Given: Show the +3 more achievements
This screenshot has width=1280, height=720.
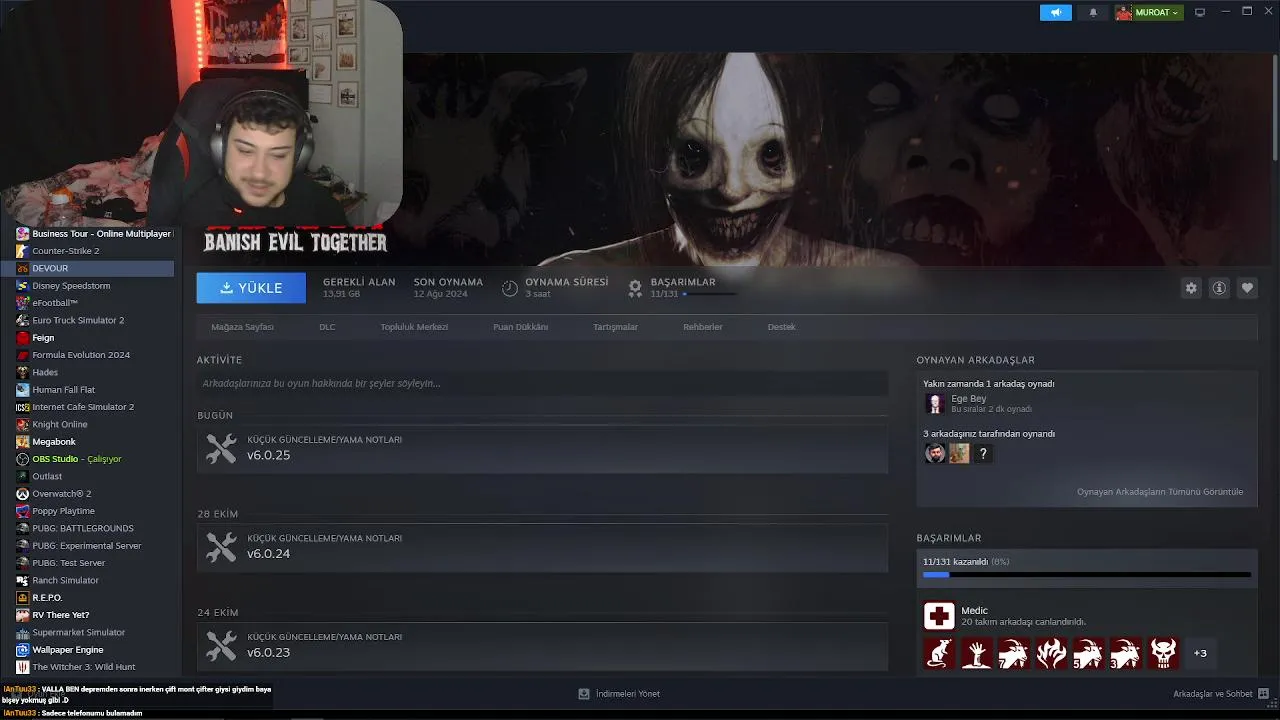Looking at the screenshot, I should pos(1200,653).
